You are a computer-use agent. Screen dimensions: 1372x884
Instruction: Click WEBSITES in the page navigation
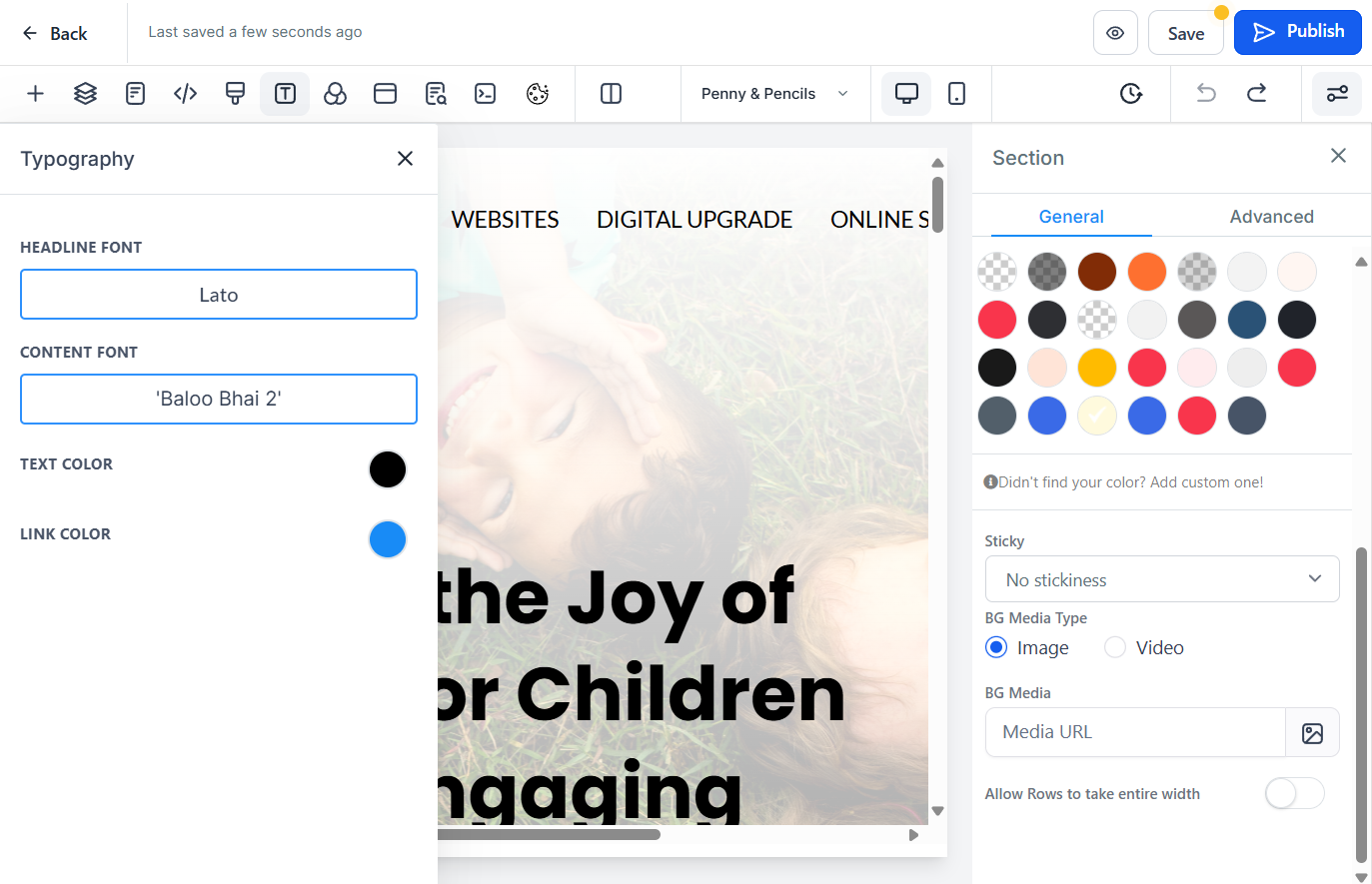(x=505, y=220)
